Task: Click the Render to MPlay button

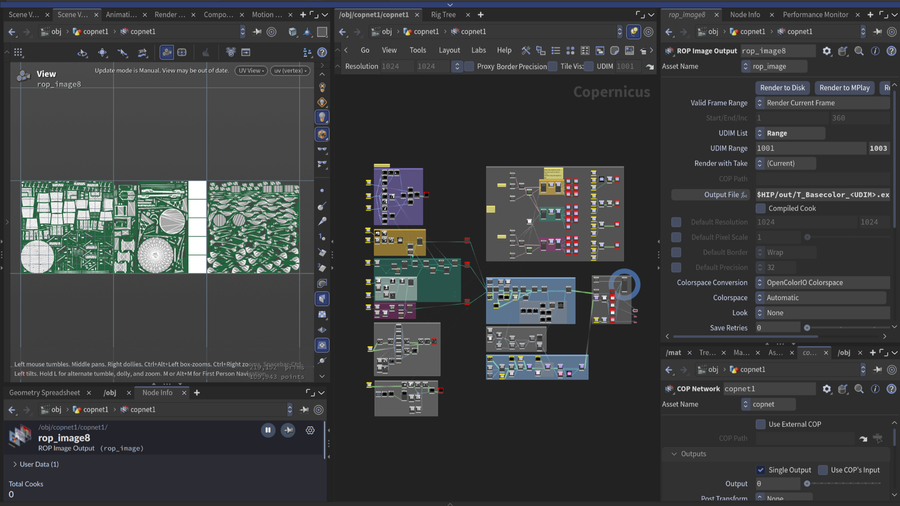Action: click(x=844, y=88)
